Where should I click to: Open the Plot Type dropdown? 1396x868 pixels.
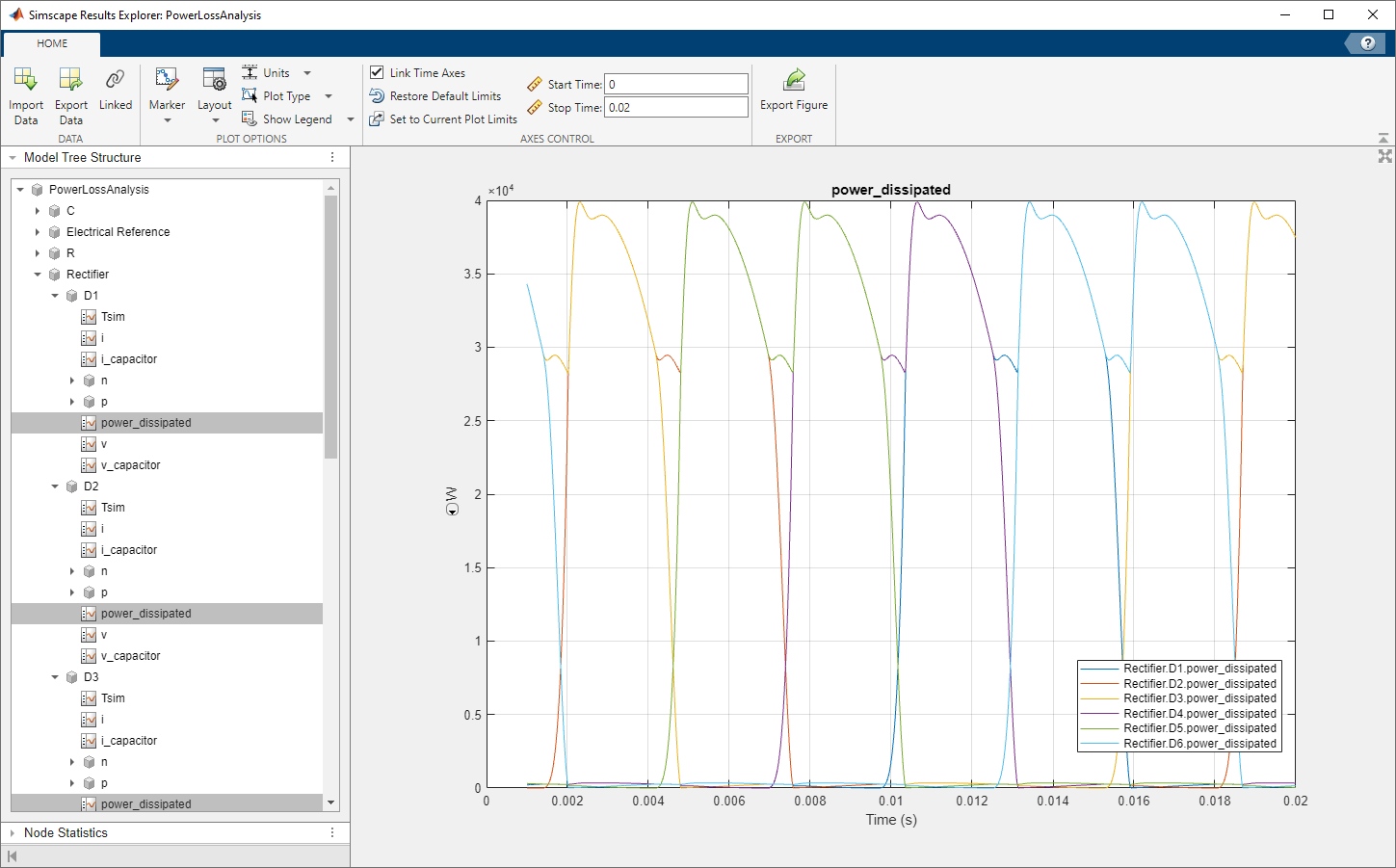pyautogui.click(x=287, y=96)
